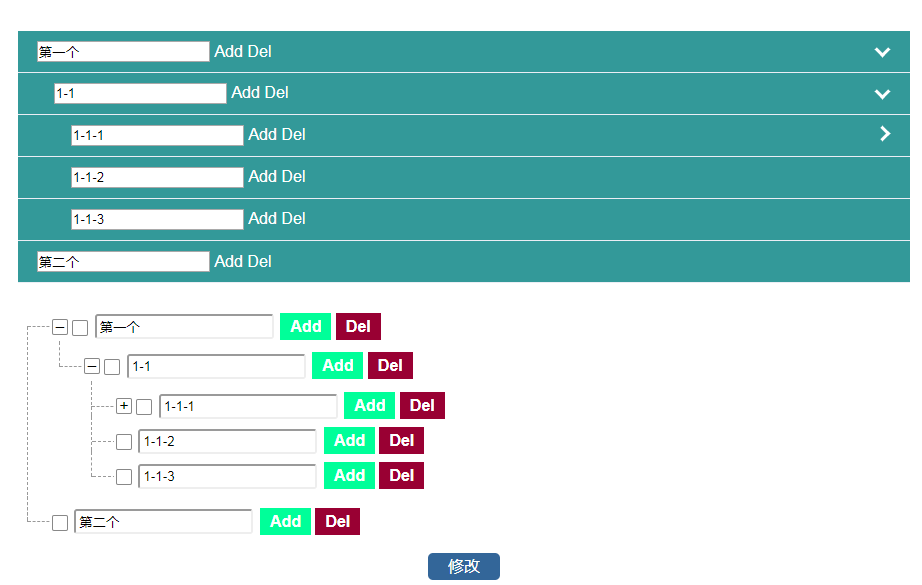
Task: Collapse the 1-1 tree node minus icon
Action: pos(92,367)
